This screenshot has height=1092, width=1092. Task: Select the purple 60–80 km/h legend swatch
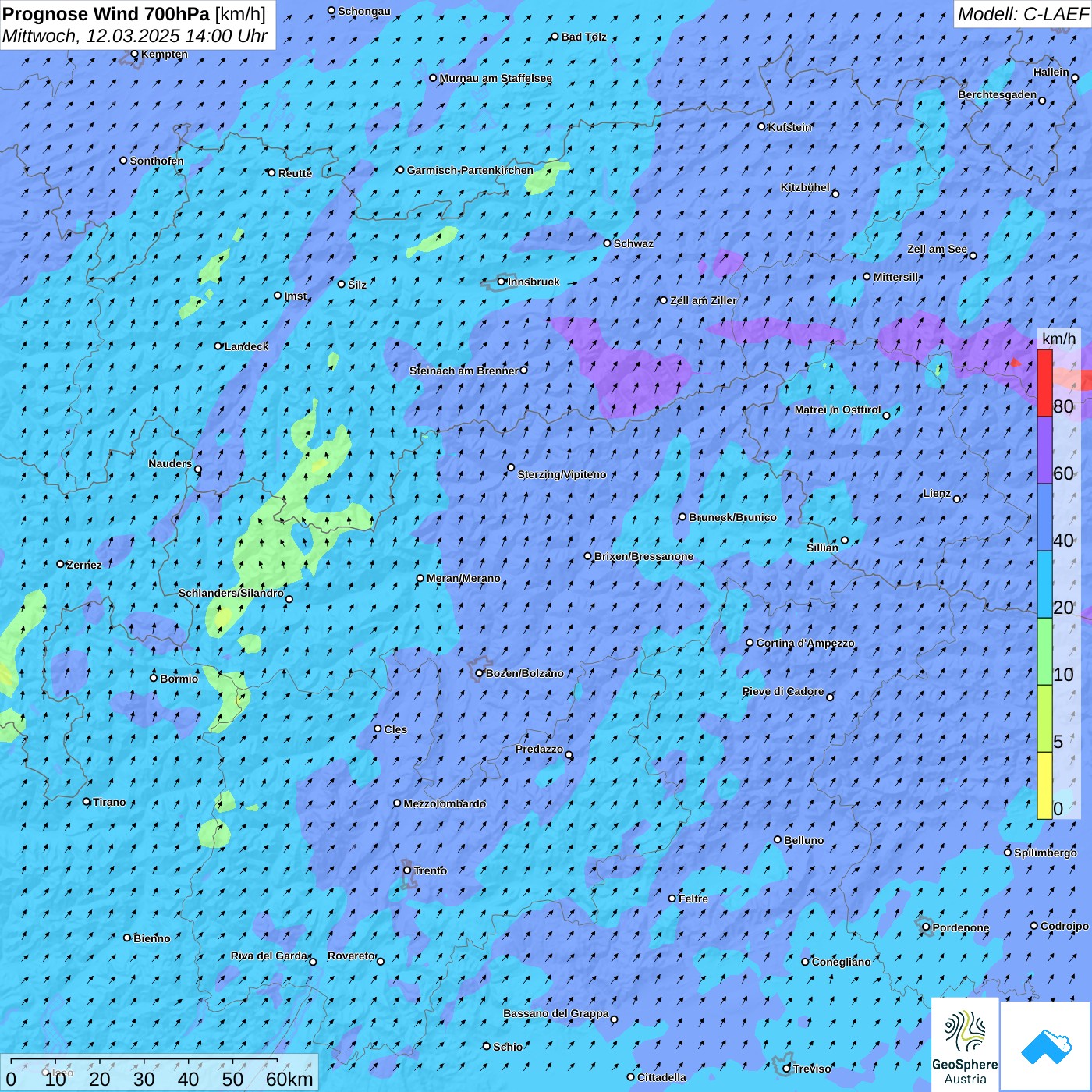click(1044, 451)
